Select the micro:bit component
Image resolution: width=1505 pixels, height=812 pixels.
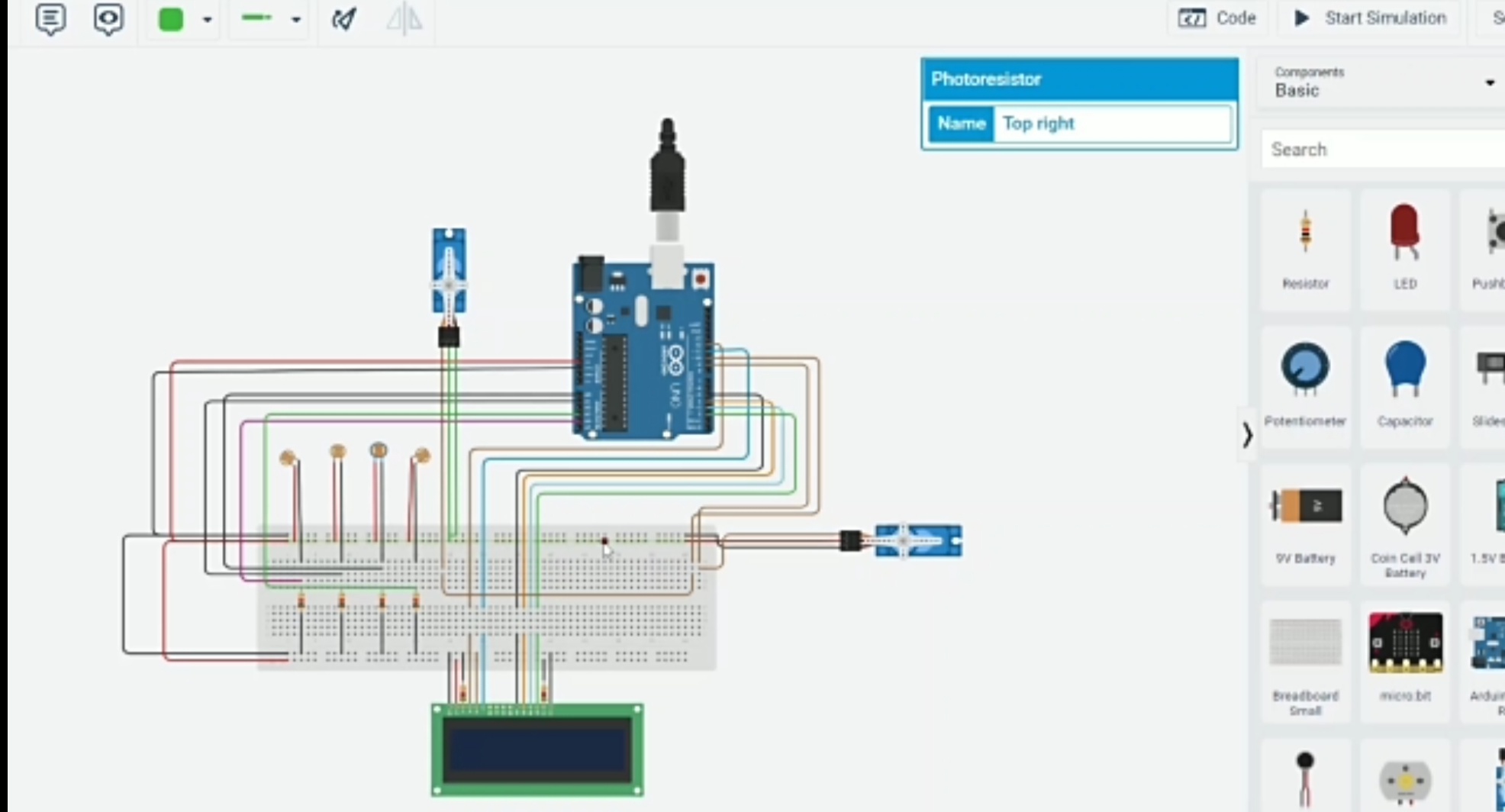pyautogui.click(x=1405, y=662)
